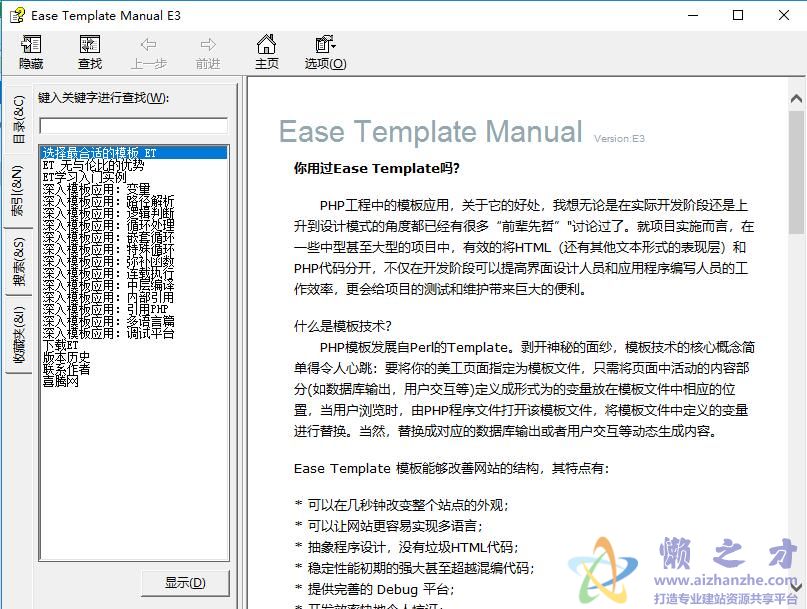Select index entry 深入模板应用：弥补函数
The height and width of the screenshot is (609, 807).
pos(108,261)
